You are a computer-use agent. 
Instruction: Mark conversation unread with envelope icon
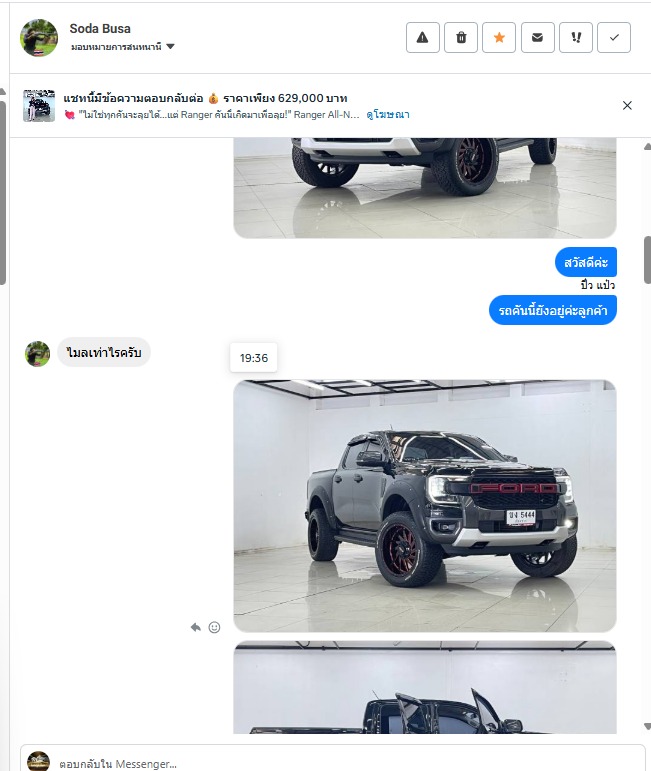537,37
